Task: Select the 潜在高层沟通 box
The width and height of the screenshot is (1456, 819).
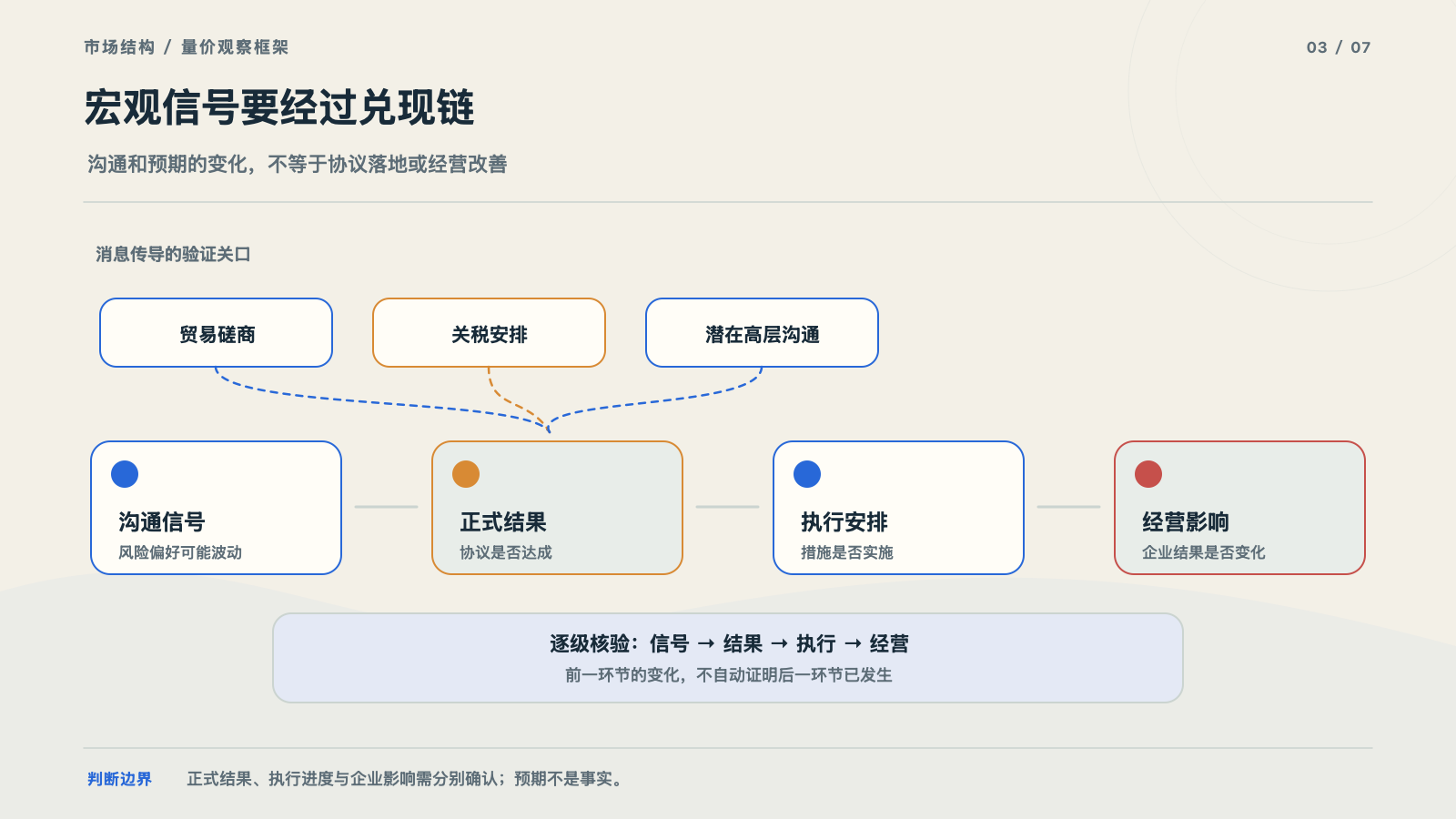Action: pos(763,333)
